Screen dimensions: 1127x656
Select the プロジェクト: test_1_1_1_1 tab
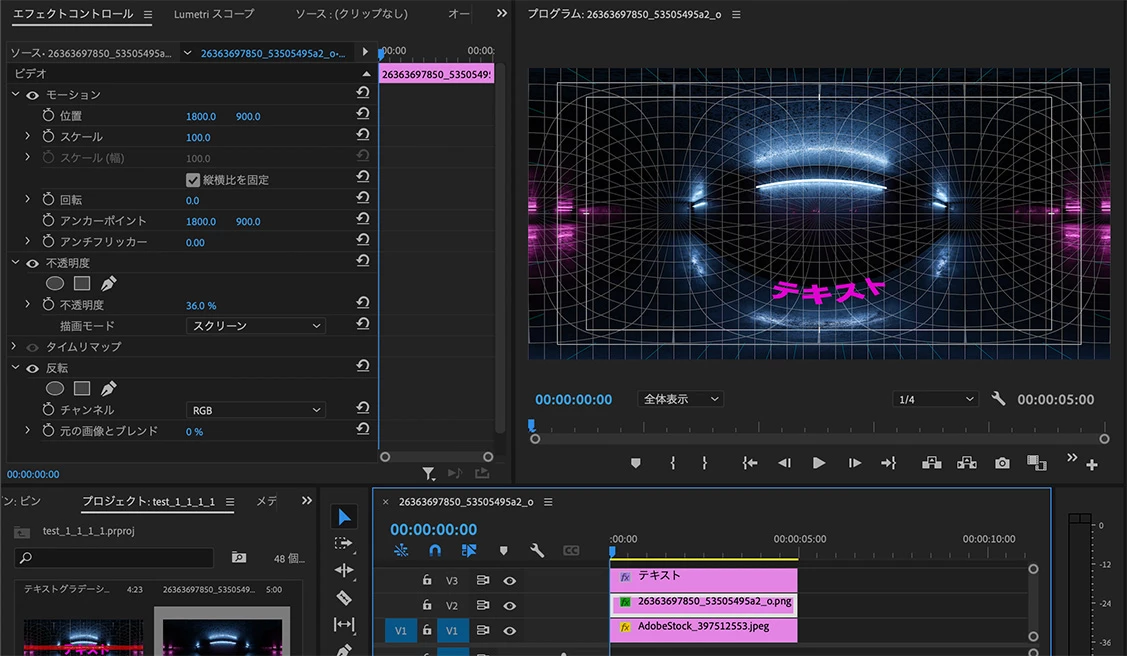[x=148, y=502]
